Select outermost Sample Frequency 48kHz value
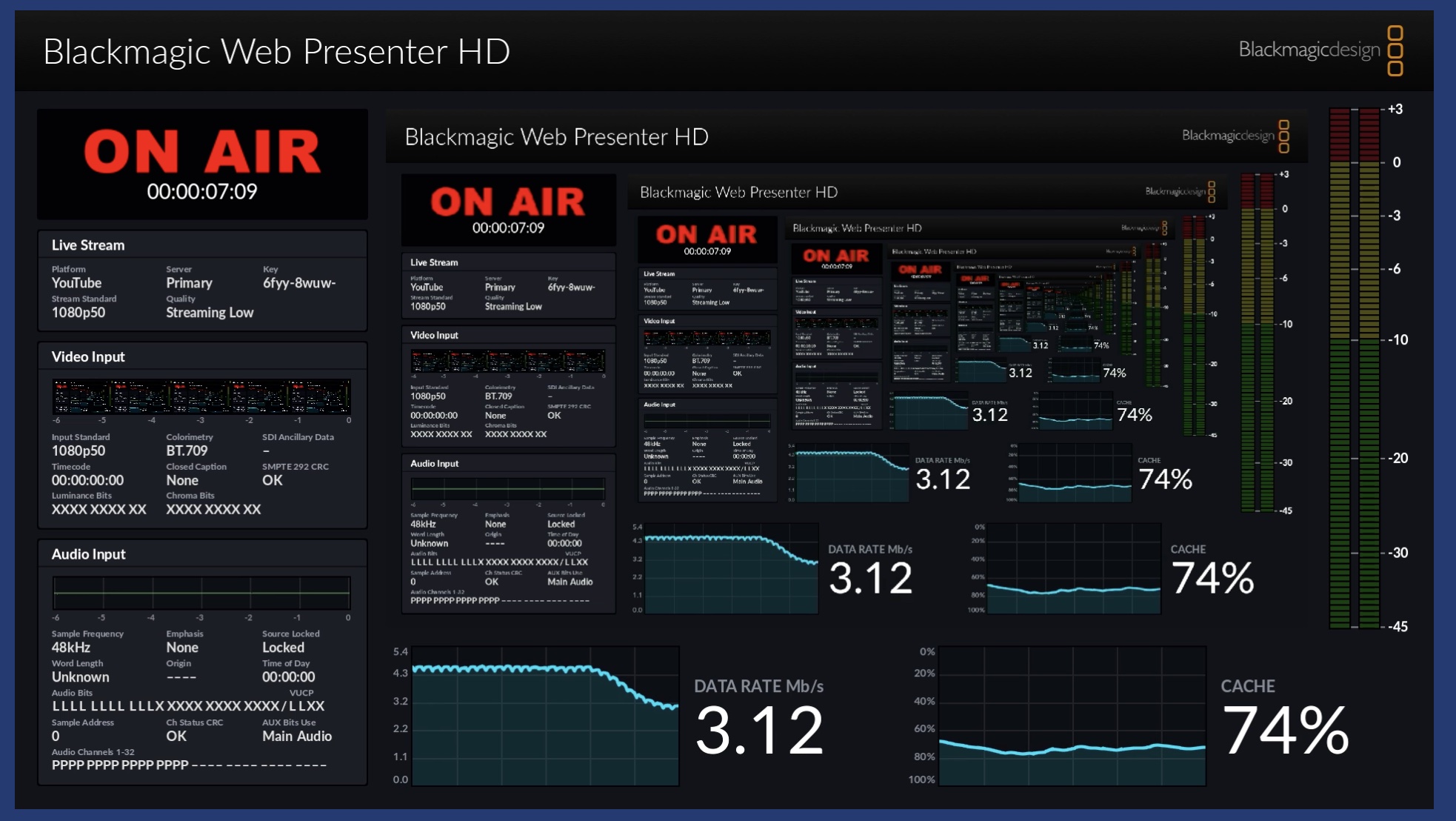Image resolution: width=1456 pixels, height=821 pixels. click(70, 648)
